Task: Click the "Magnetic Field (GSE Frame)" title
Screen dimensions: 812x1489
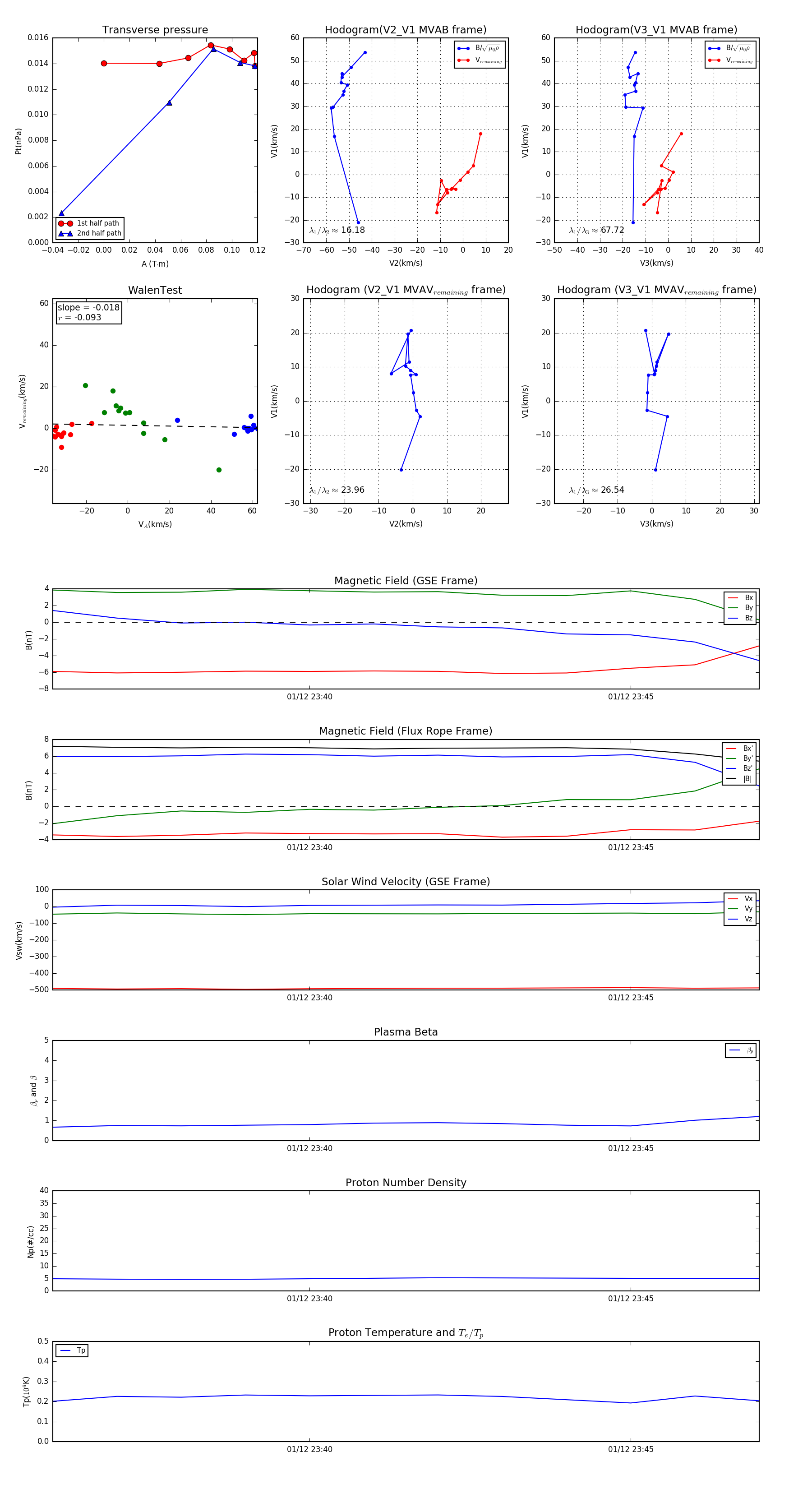Action: coord(406,581)
